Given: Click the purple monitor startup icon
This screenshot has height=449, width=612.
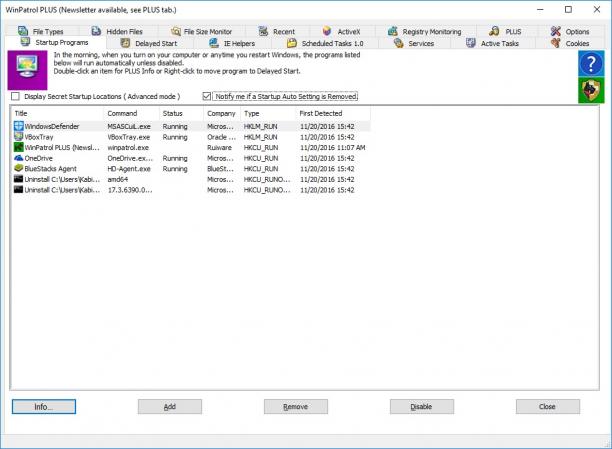Looking at the screenshot, I should [x=27, y=70].
